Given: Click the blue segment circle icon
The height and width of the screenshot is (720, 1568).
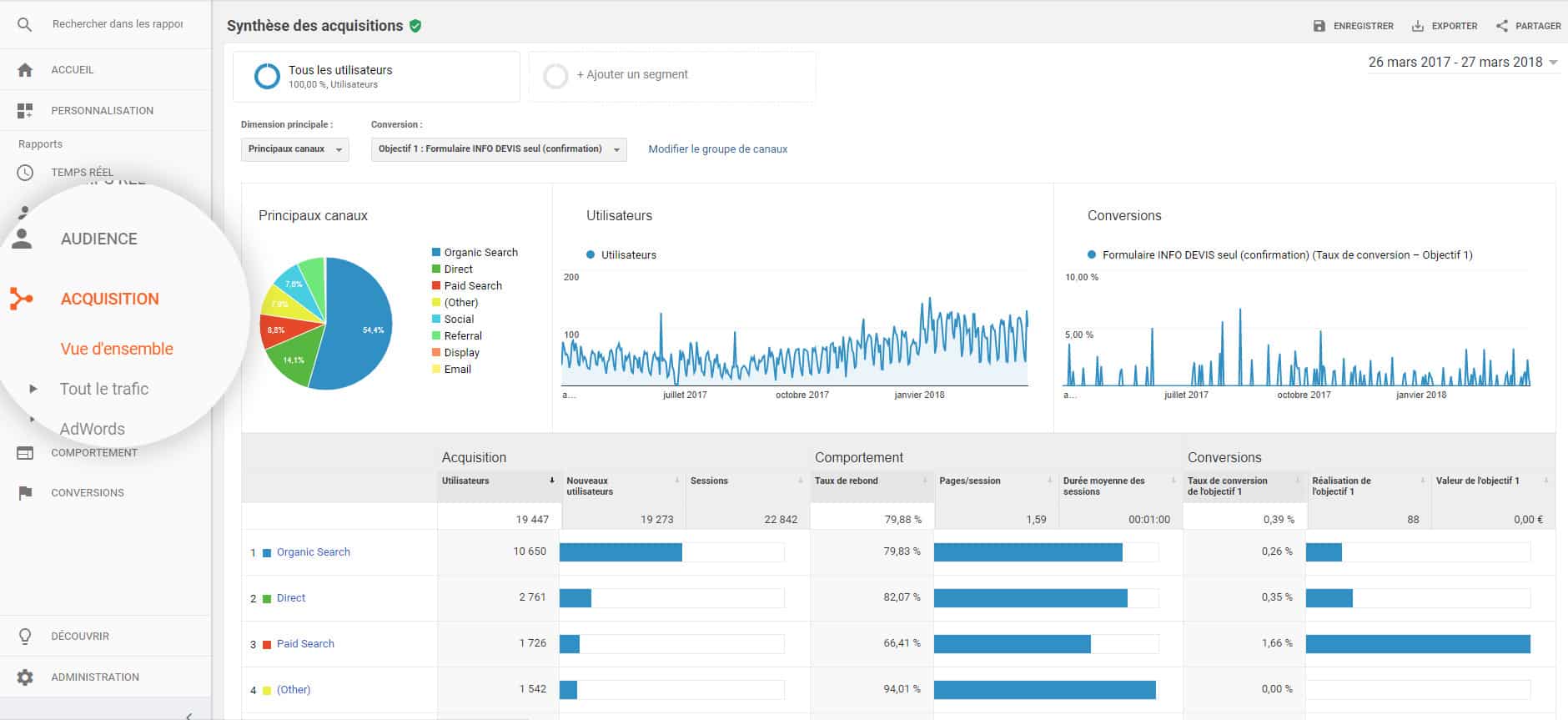Looking at the screenshot, I should click(x=267, y=76).
